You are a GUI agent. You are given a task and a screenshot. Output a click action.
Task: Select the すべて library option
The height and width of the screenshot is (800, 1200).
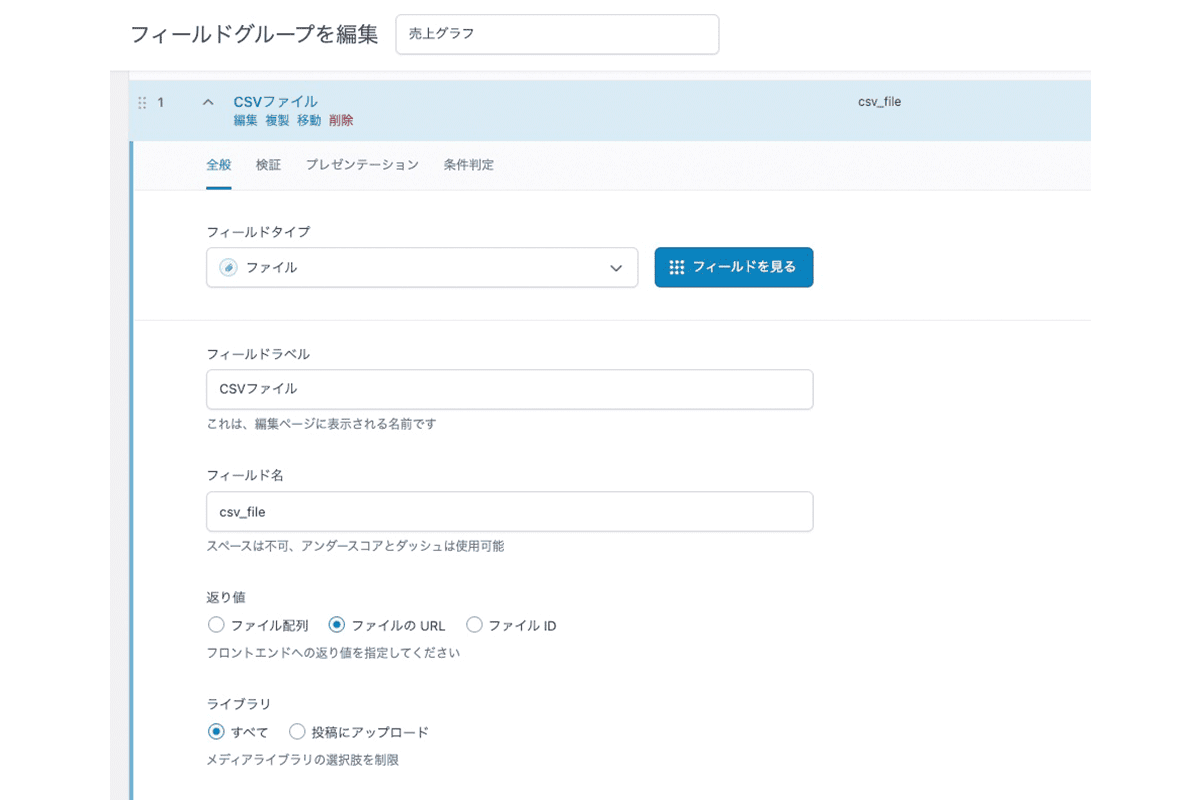coord(216,731)
